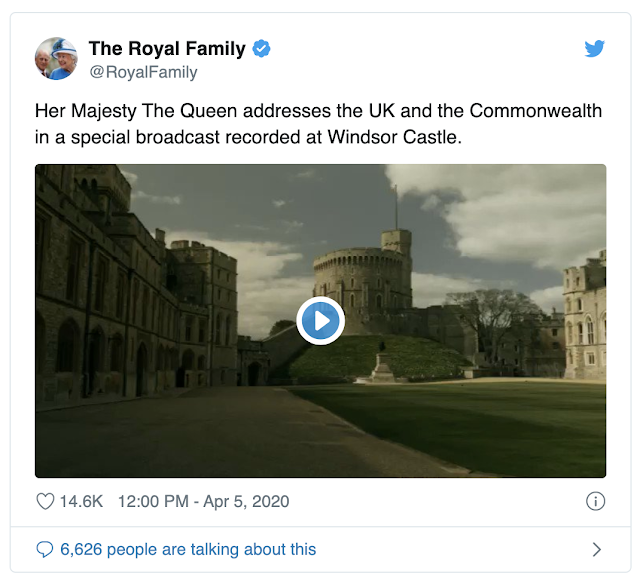Click the 14.6K likes count
This screenshot has height=580, width=640.
(x=81, y=501)
